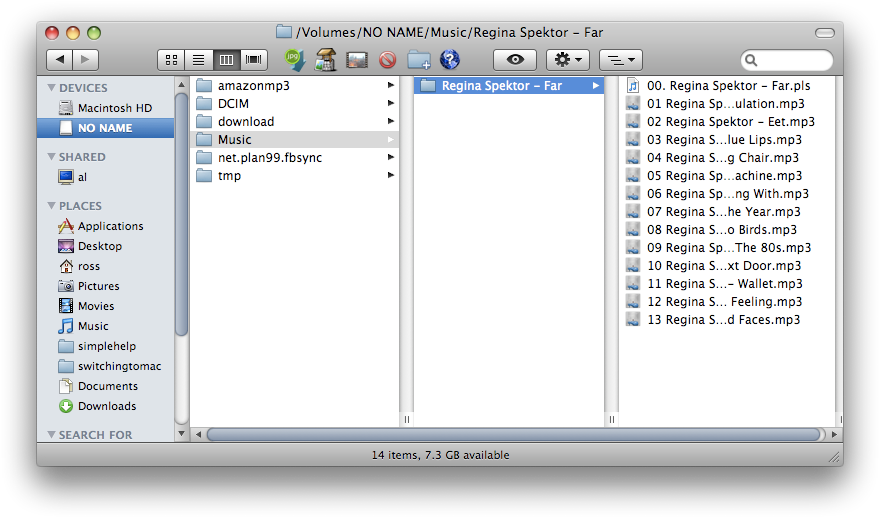This screenshot has height=517, width=879.
Task: Select the amazonmp3 folder
Action: point(295,86)
